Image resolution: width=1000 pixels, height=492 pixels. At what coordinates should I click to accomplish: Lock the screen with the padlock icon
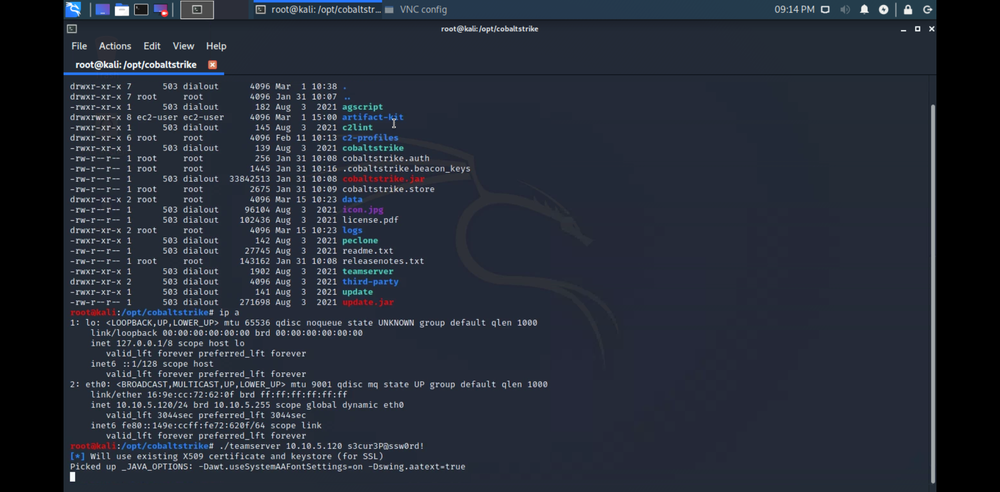tap(908, 10)
